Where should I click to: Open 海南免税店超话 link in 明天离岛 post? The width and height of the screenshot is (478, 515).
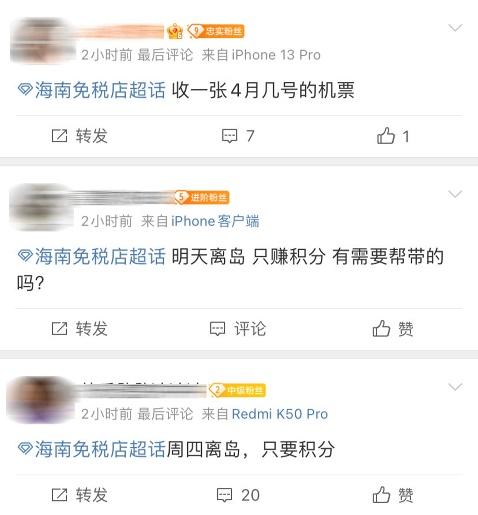click(x=92, y=256)
